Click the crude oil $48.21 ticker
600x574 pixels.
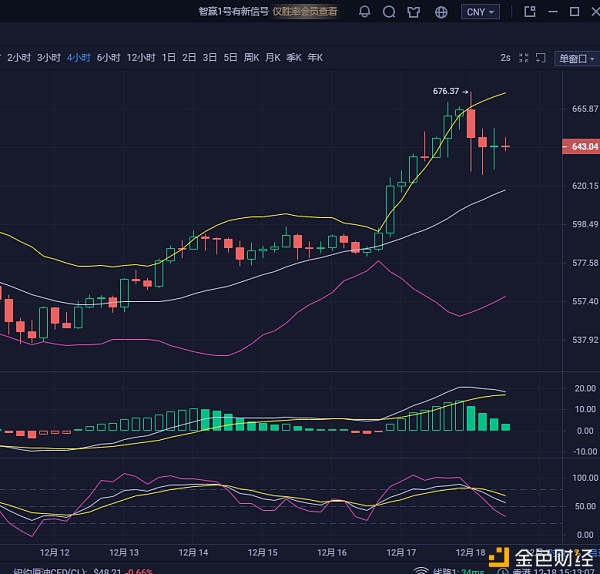83,571
